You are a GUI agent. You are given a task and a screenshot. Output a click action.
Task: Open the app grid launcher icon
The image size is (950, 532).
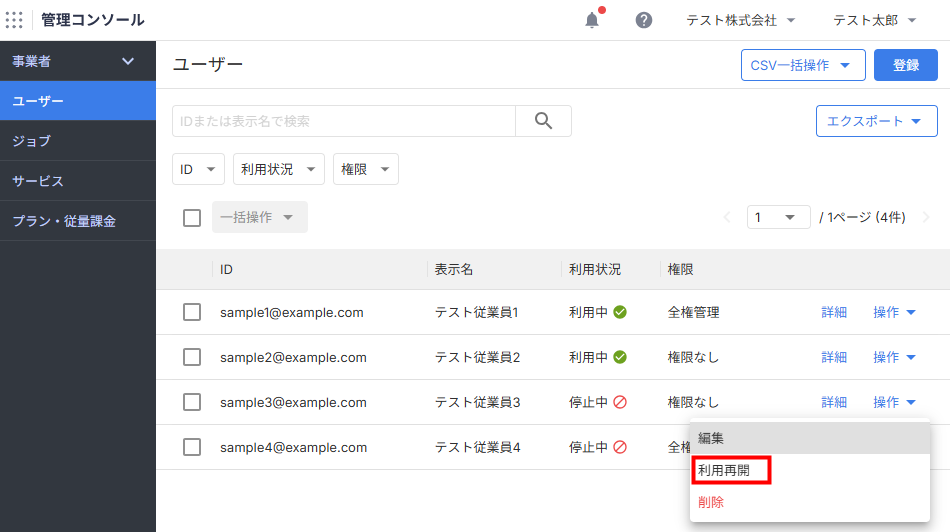coord(14,20)
